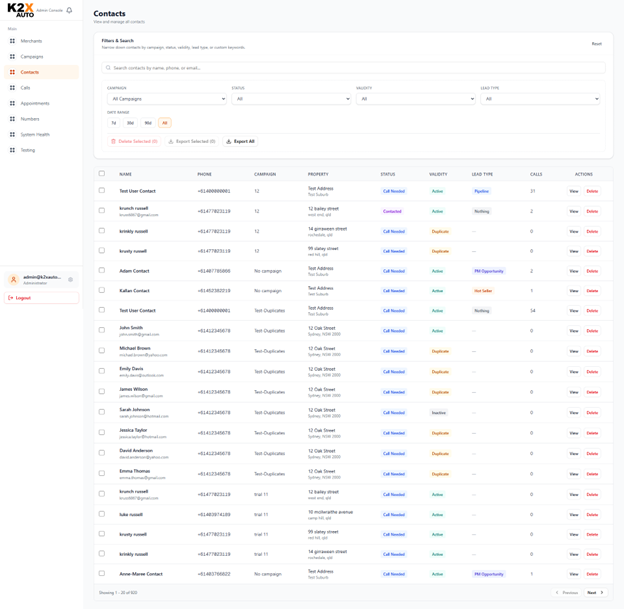
Task: Open the All Campaigns dropdown
Action: click(x=167, y=99)
